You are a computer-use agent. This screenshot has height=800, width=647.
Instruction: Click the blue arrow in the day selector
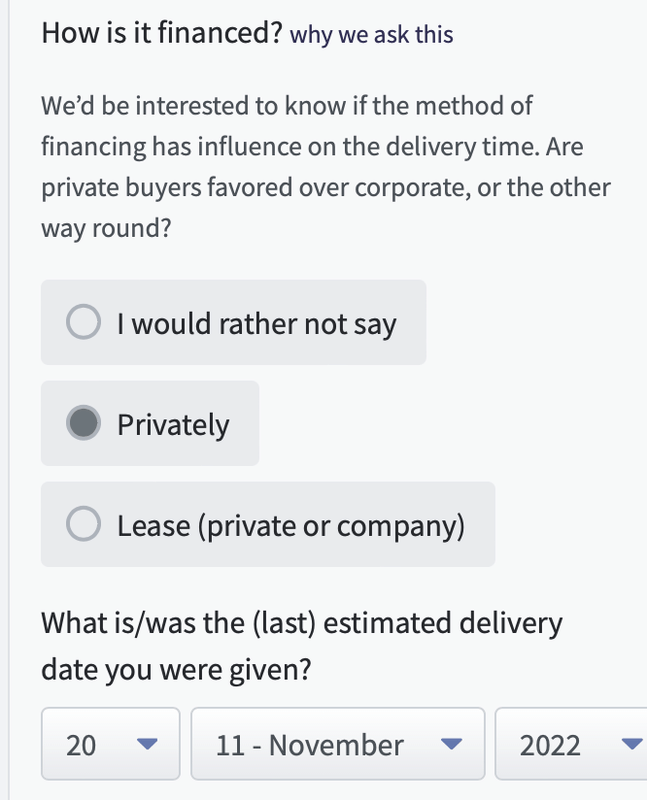coord(147,744)
